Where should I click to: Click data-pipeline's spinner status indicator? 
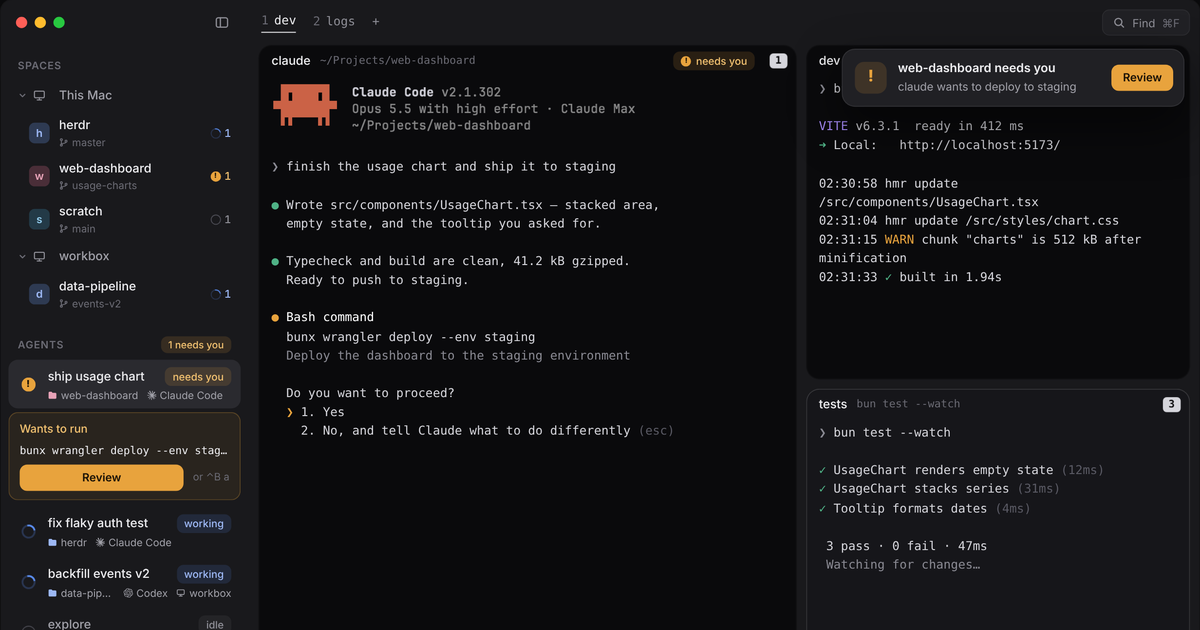[x=215, y=294]
